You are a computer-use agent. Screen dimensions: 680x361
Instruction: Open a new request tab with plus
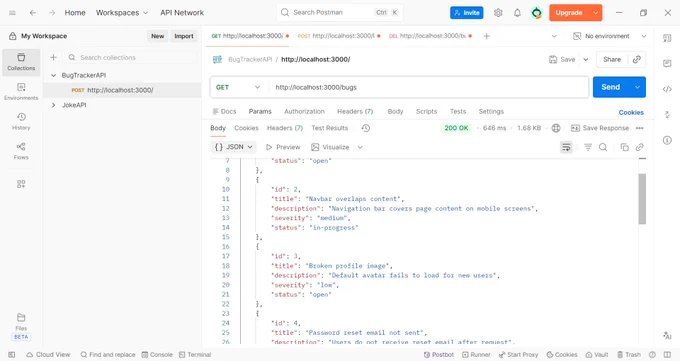(x=486, y=36)
